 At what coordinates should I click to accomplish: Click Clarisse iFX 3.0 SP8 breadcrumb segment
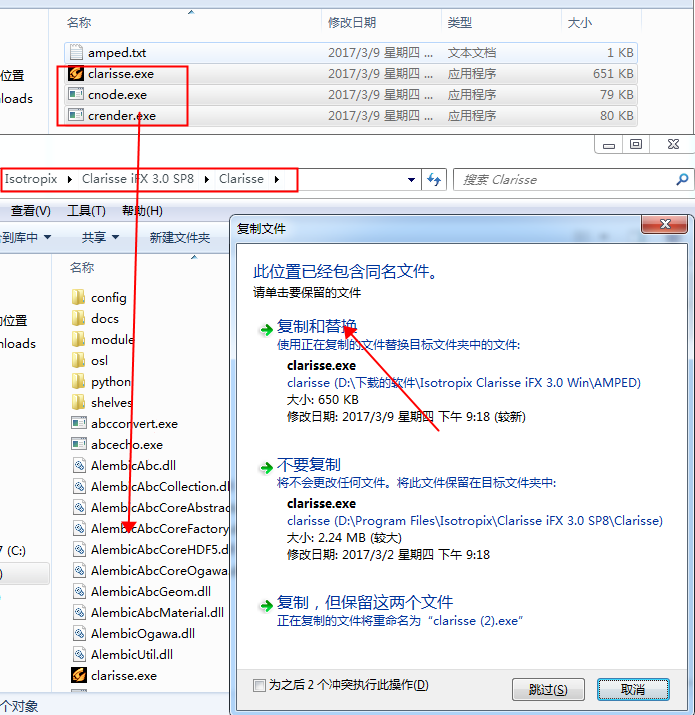(138, 179)
